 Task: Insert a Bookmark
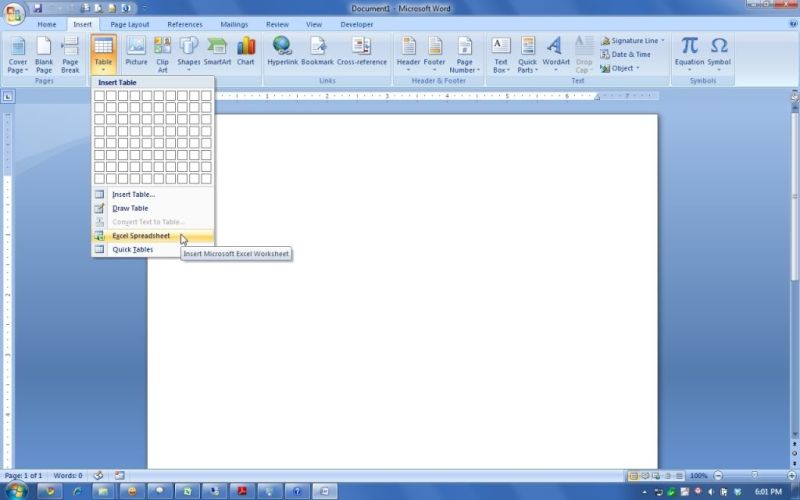point(317,51)
